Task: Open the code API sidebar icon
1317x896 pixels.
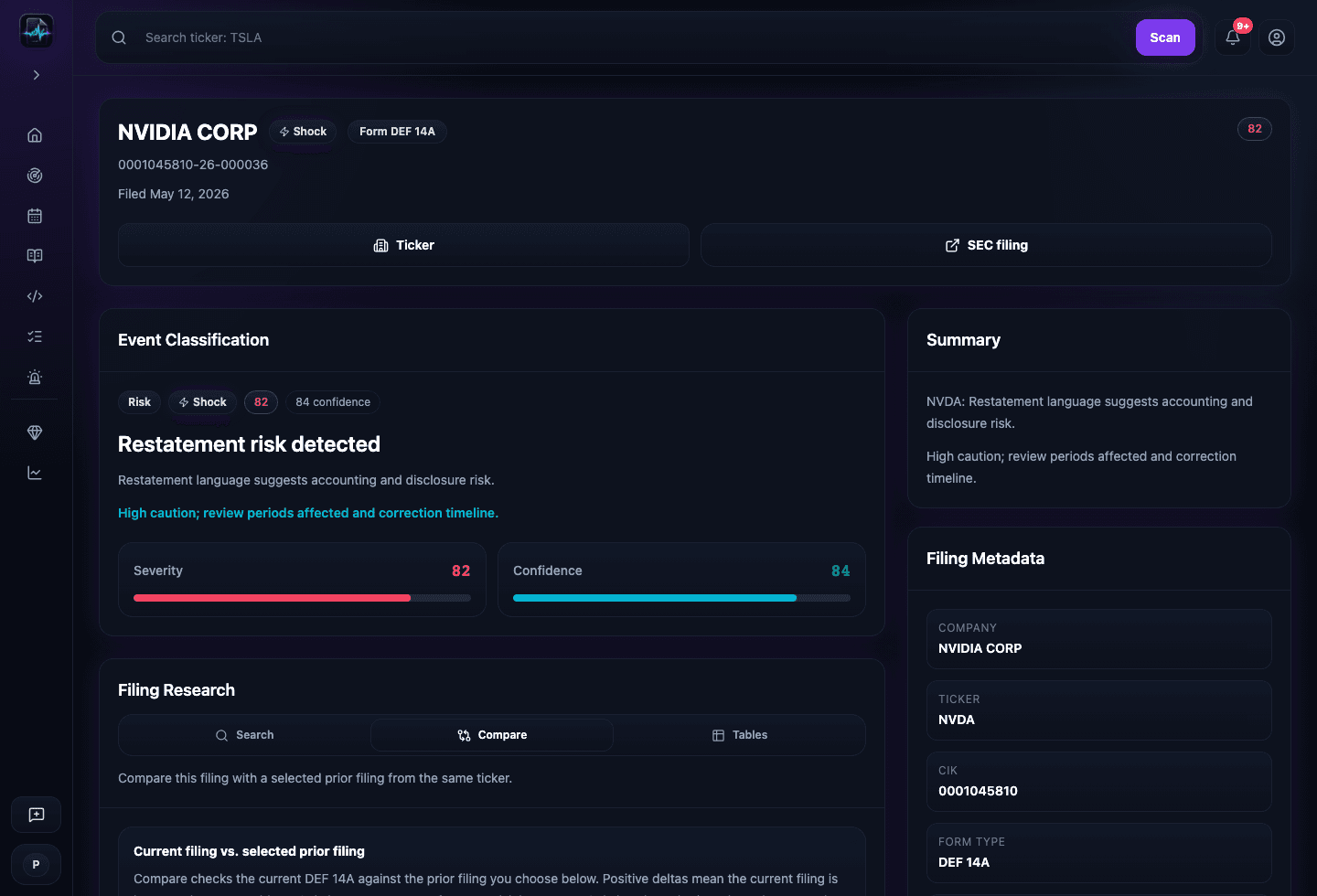Action: [35, 296]
